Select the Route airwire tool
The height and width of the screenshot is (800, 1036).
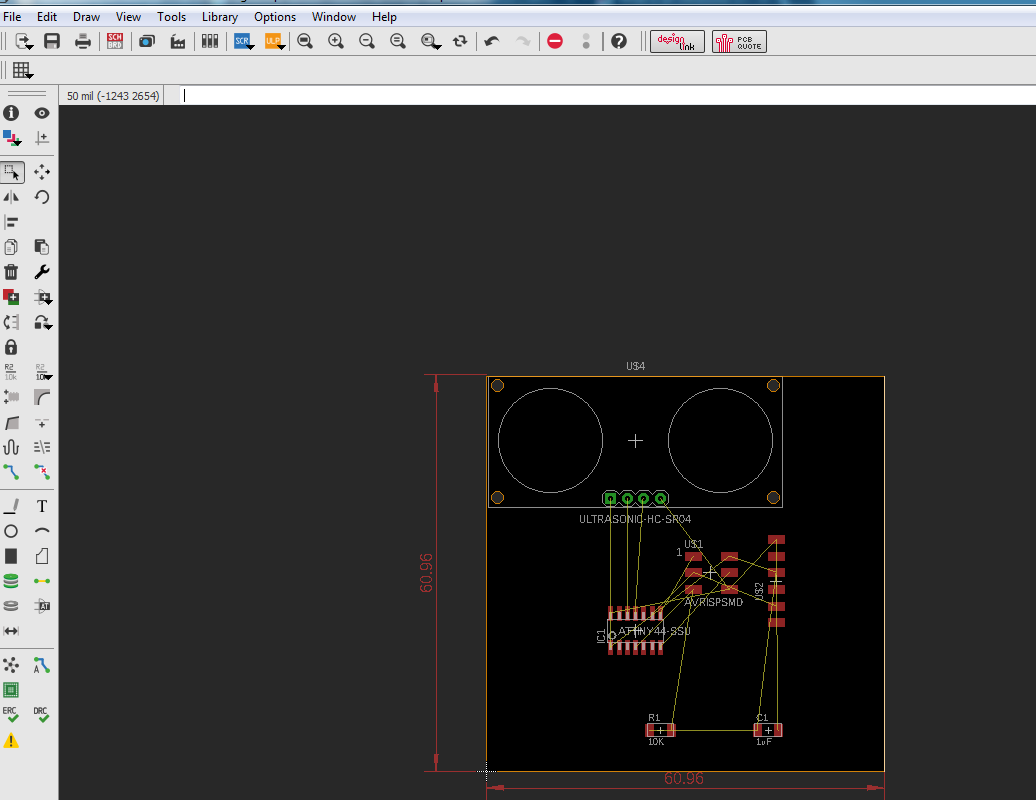coord(11,471)
